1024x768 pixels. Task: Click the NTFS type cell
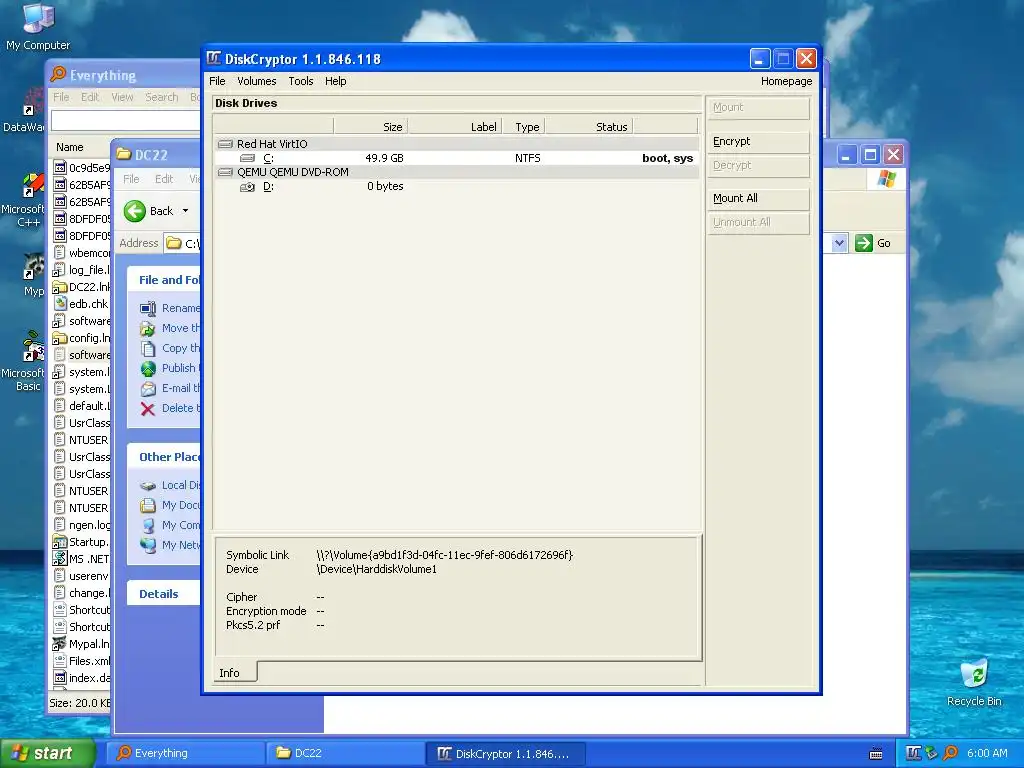point(528,158)
